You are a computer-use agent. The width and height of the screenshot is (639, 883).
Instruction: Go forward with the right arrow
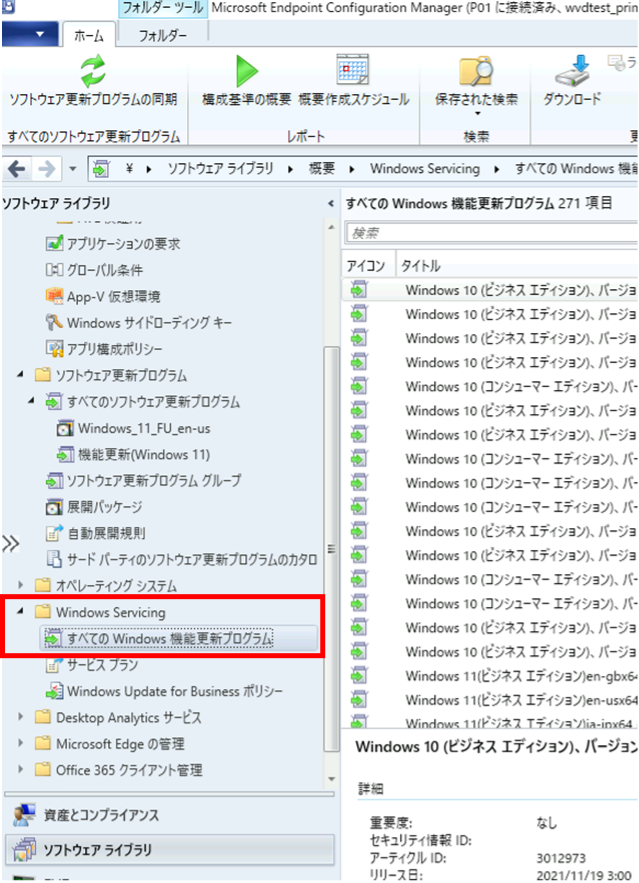(x=47, y=168)
